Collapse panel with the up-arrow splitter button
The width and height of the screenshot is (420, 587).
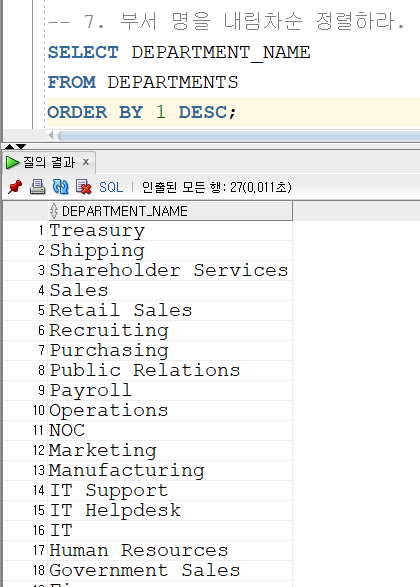pyautogui.click(x=9, y=146)
